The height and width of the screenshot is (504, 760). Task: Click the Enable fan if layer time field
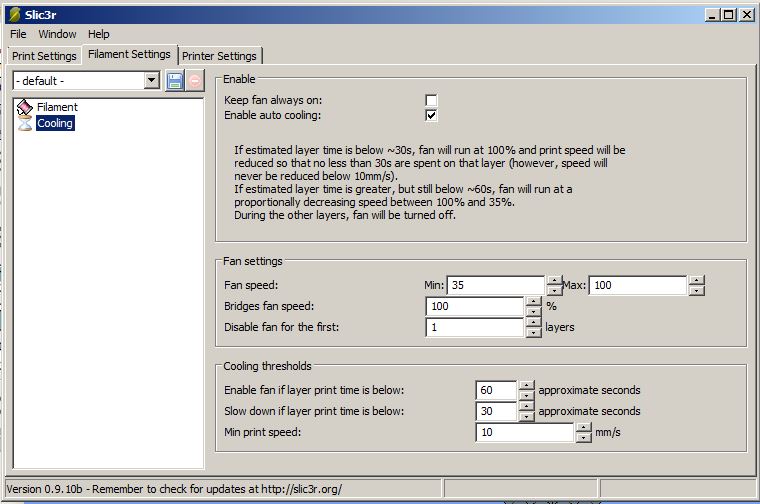(x=496, y=390)
